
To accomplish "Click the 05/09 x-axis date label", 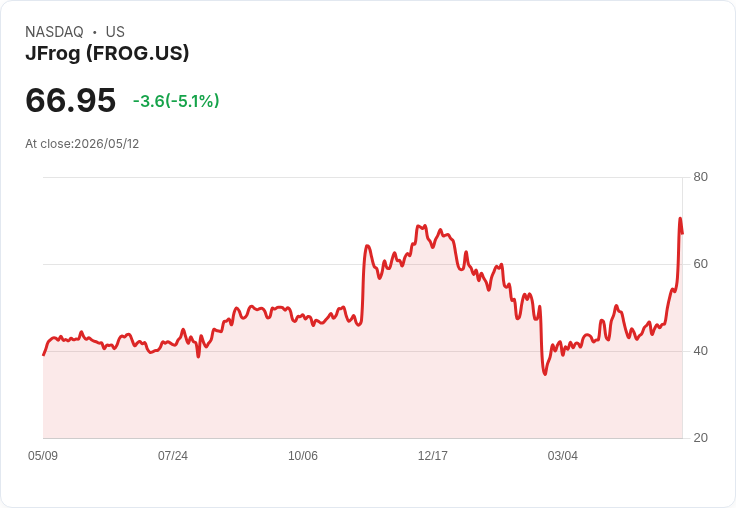I will click(43, 456).
